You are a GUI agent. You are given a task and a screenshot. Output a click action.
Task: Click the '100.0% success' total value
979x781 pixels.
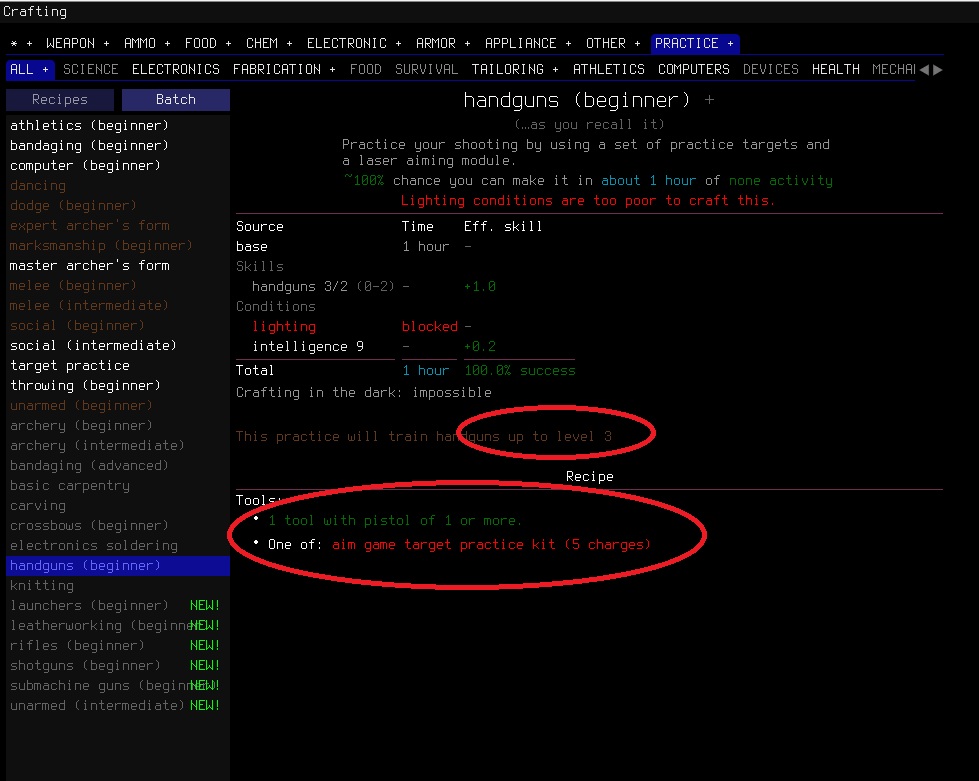tap(519, 370)
